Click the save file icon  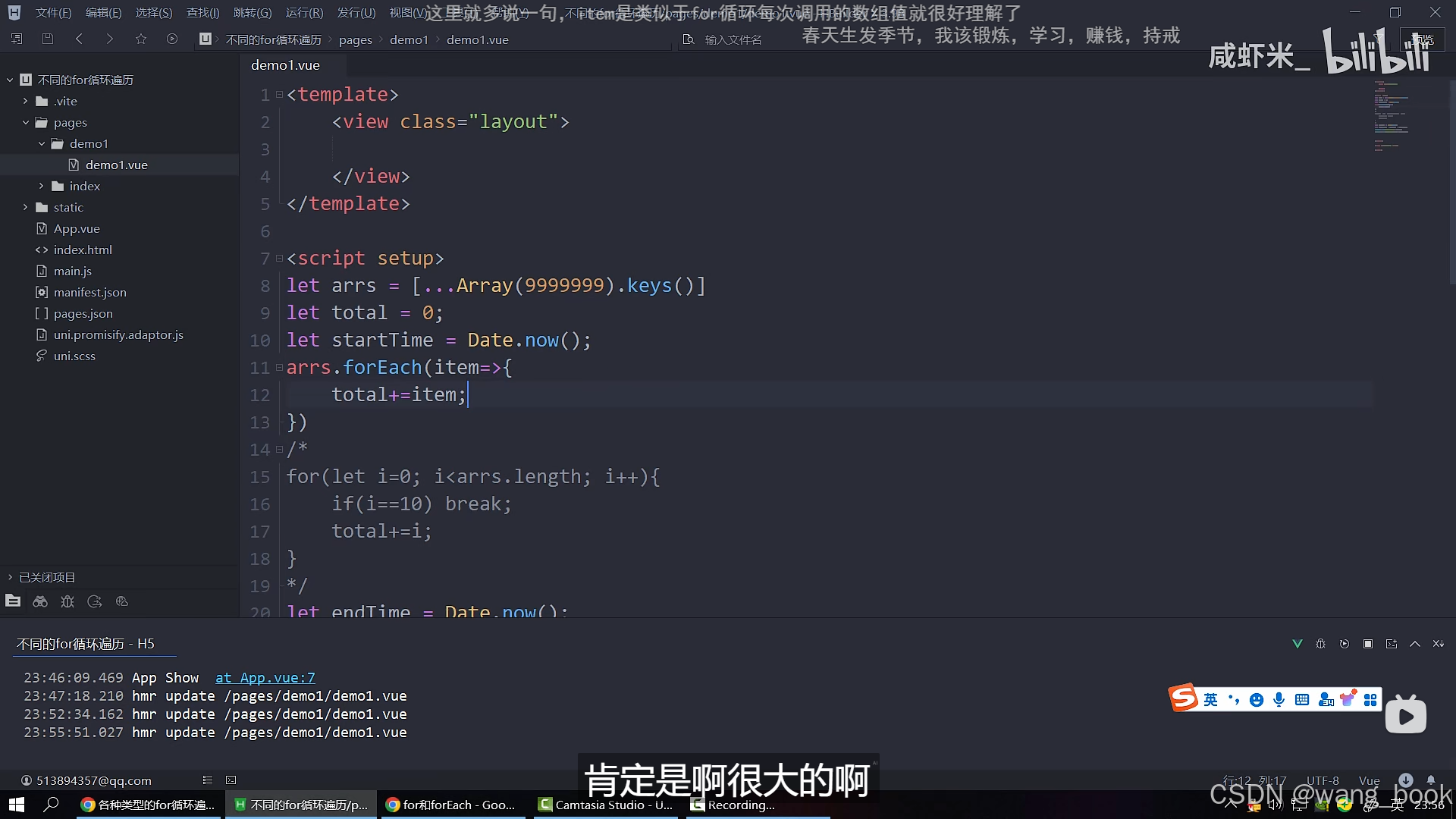[47, 39]
